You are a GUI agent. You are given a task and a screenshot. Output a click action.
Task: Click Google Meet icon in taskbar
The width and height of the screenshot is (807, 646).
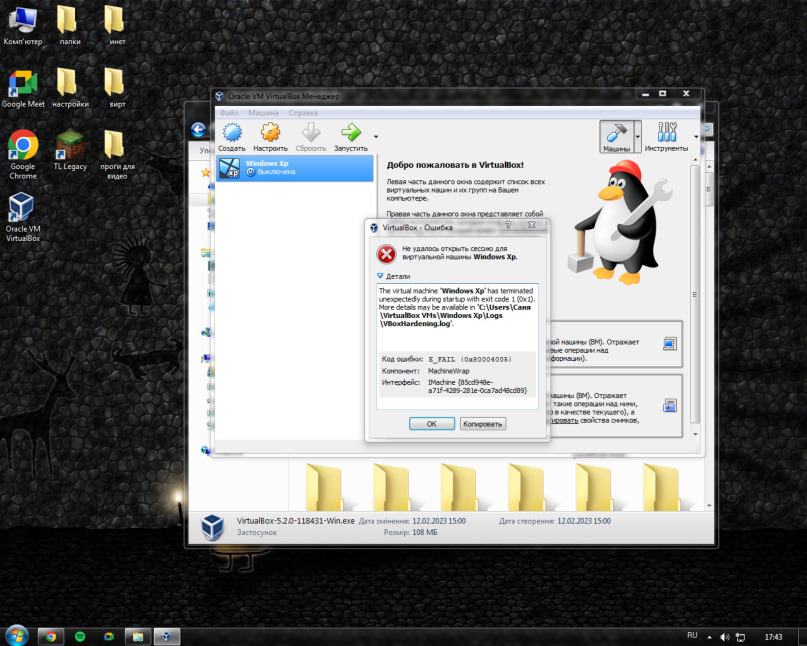pos(109,637)
